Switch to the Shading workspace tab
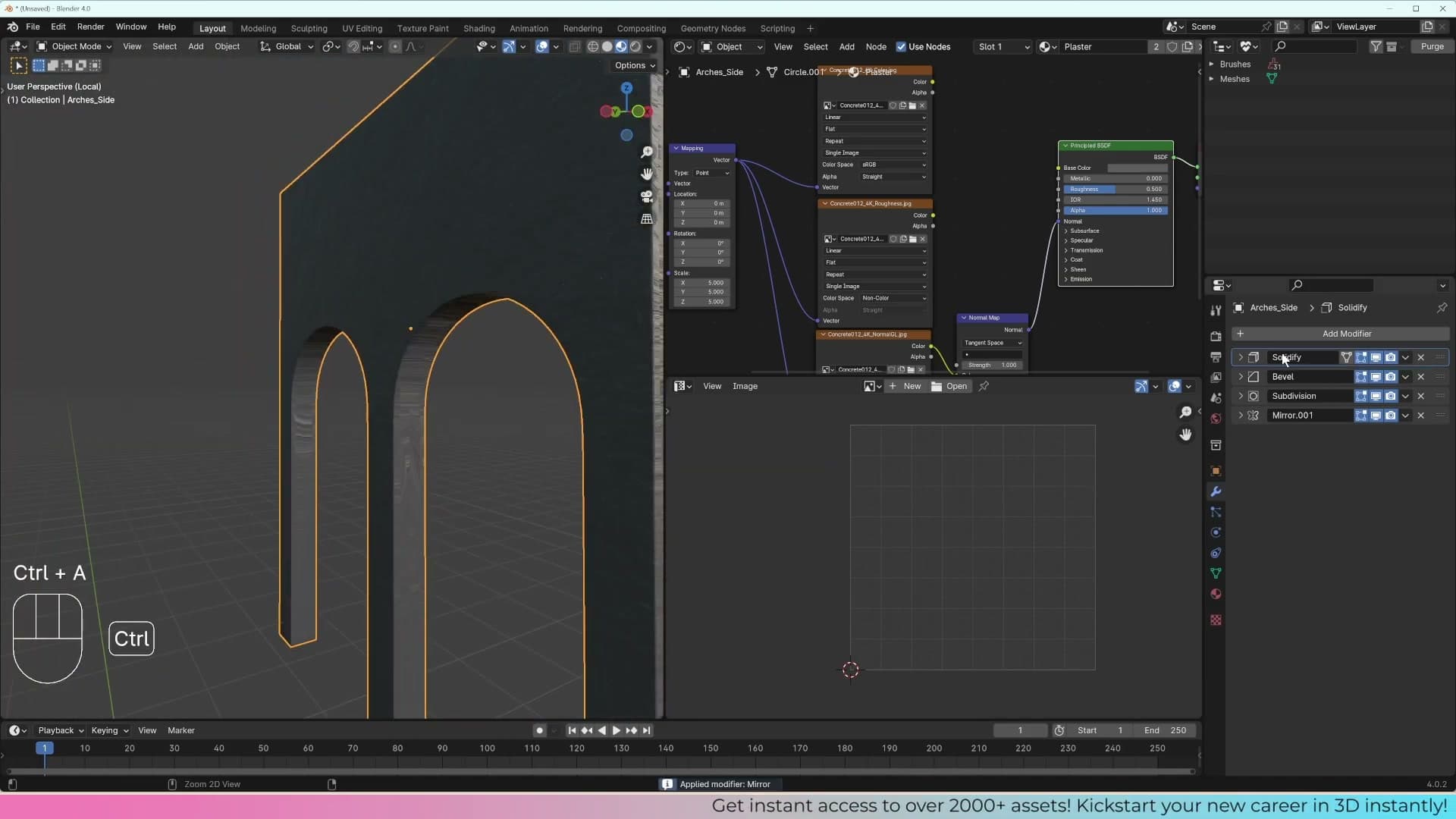This screenshot has height=819, width=1456. (x=479, y=28)
